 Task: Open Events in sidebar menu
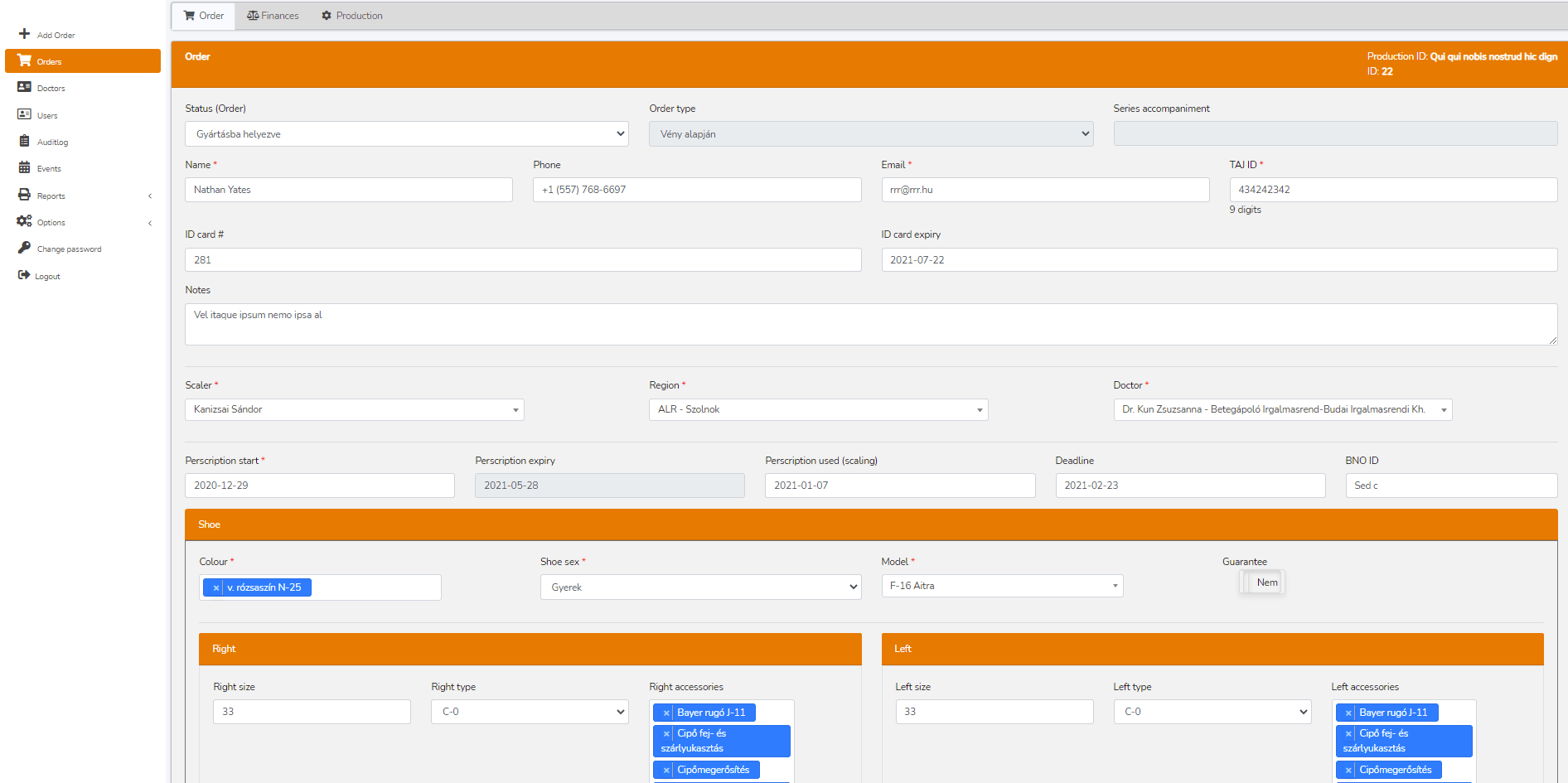[x=83, y=168]
